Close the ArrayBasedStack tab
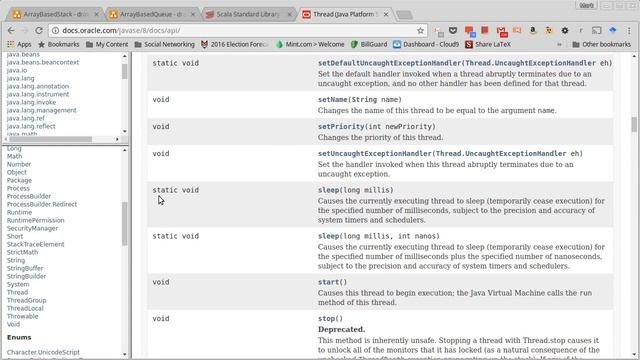 tap(97, 14)
